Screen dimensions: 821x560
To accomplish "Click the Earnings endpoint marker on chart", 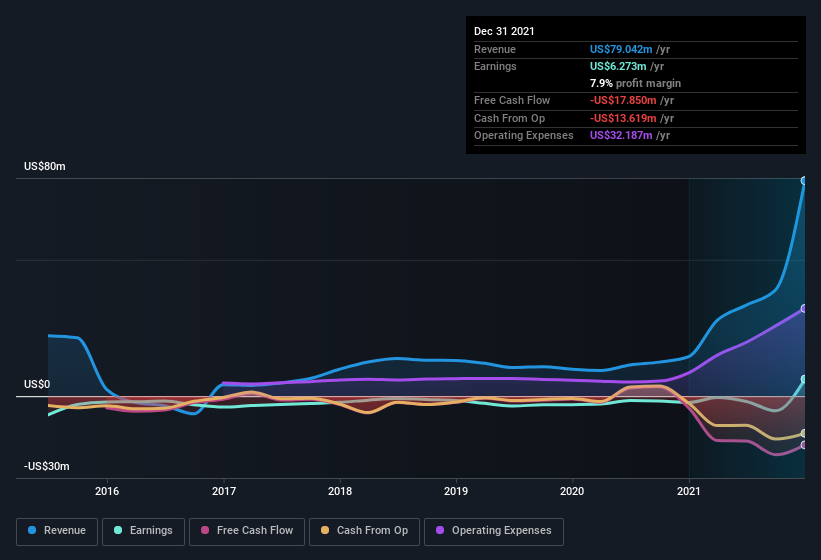I will point(804,379).
